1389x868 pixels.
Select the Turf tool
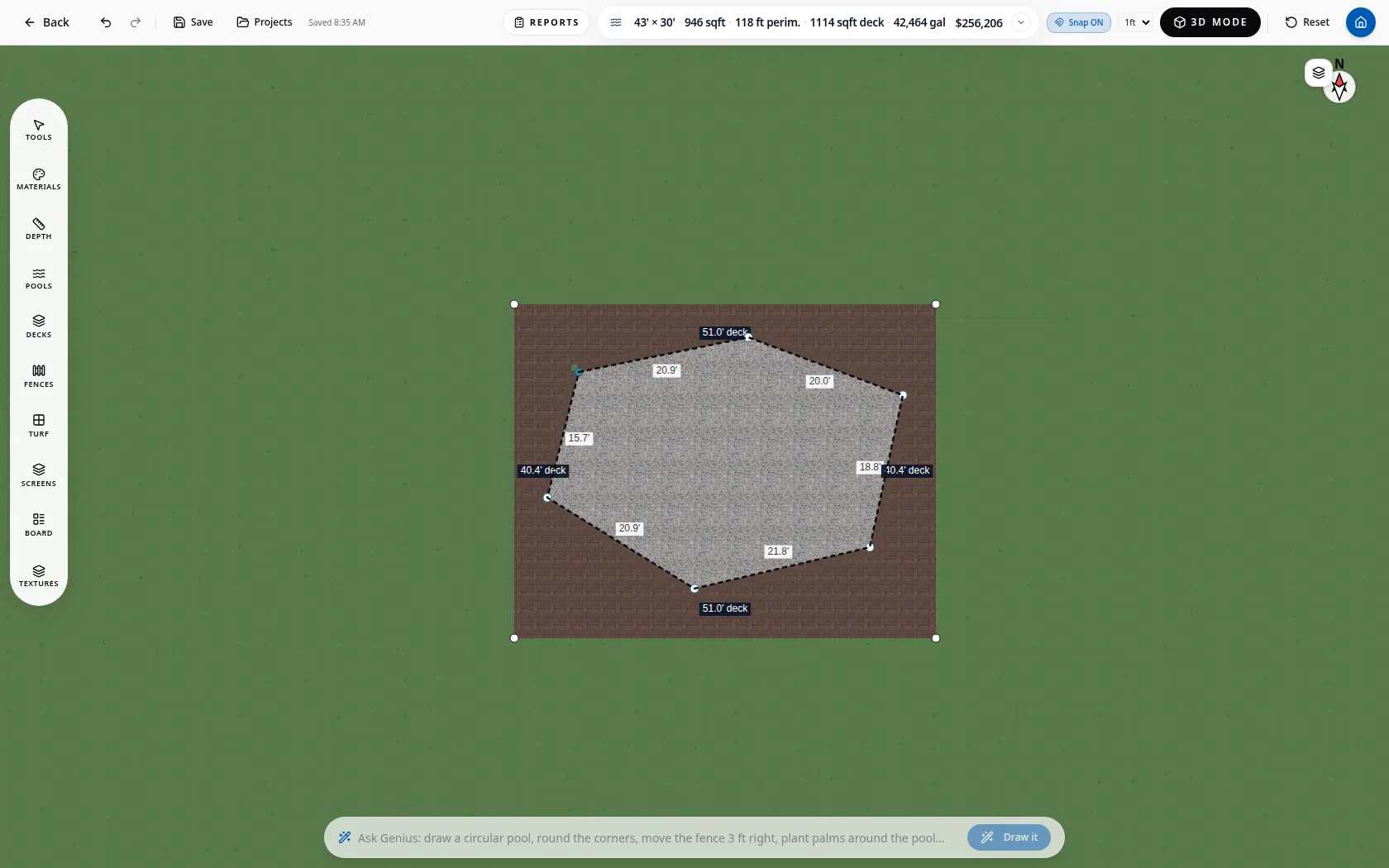[39, 426]
